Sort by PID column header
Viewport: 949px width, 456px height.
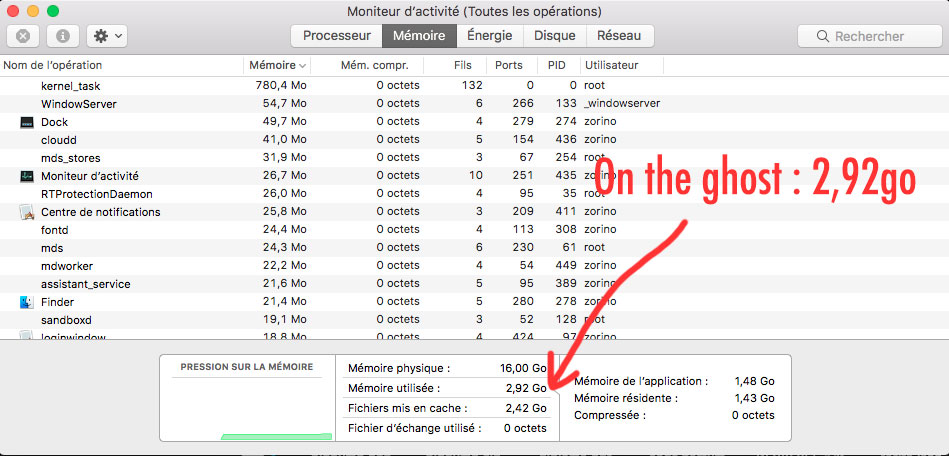[x=559, y=65]
